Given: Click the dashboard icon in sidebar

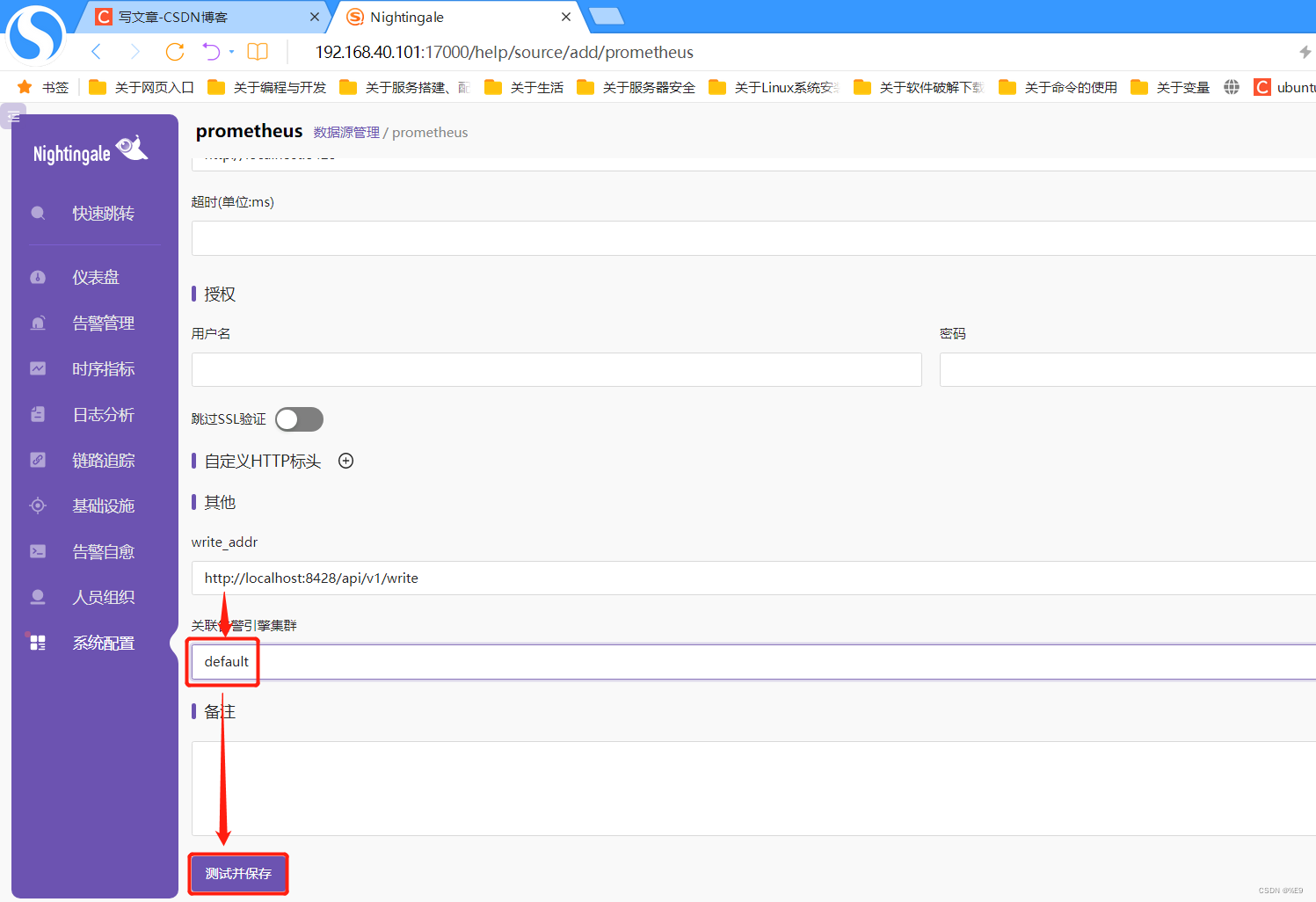Looking at the screenshot, I should pos(38,277).
